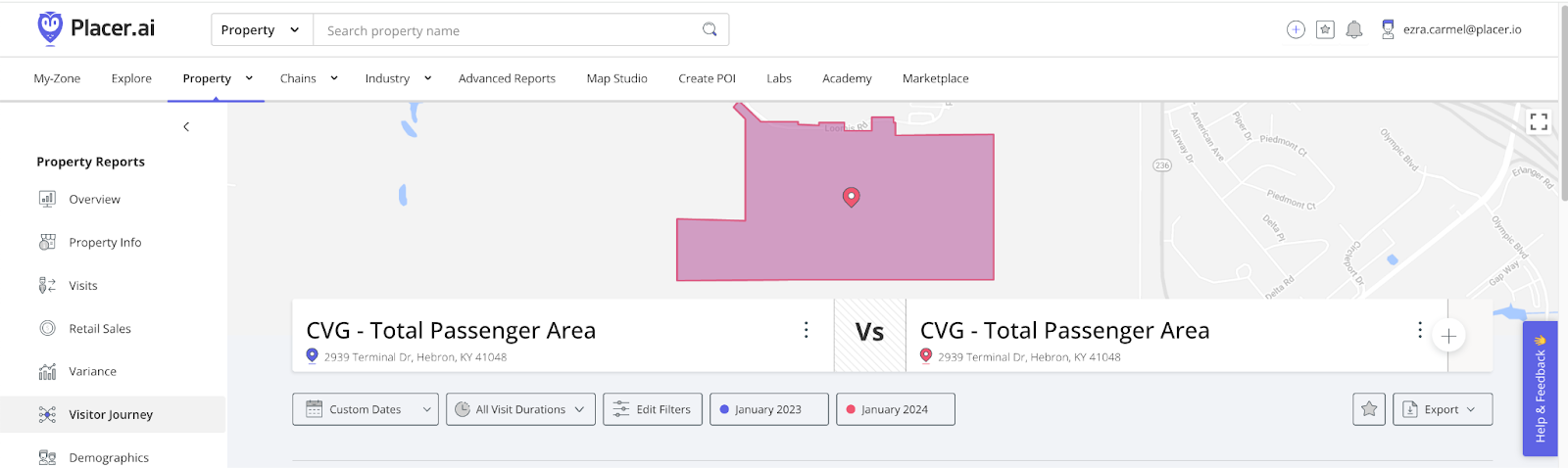Open the Visits report
Image resolution: width=1568 pixels, height=468 pixels.
tap(83, 285)
